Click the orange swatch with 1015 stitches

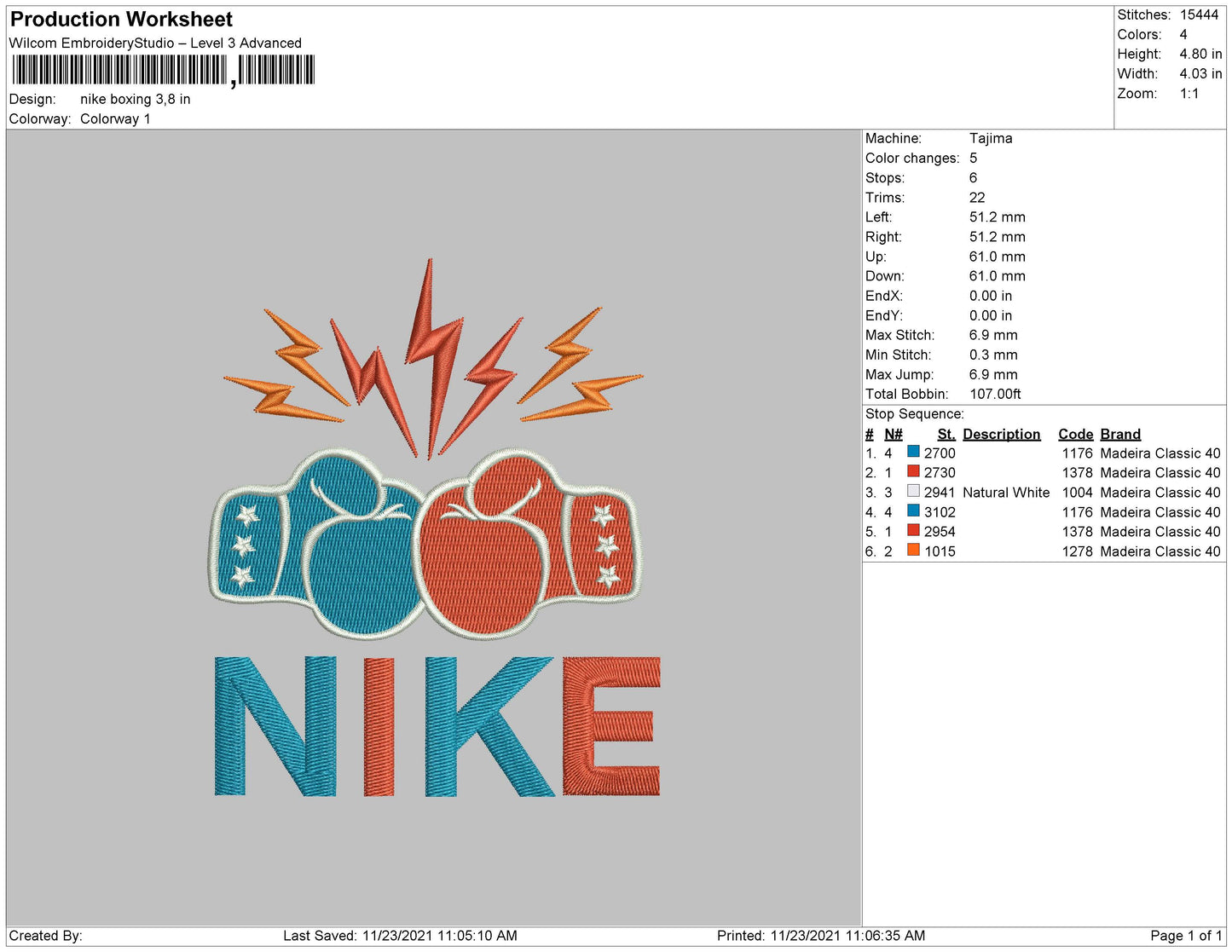(x=913, y=550)
